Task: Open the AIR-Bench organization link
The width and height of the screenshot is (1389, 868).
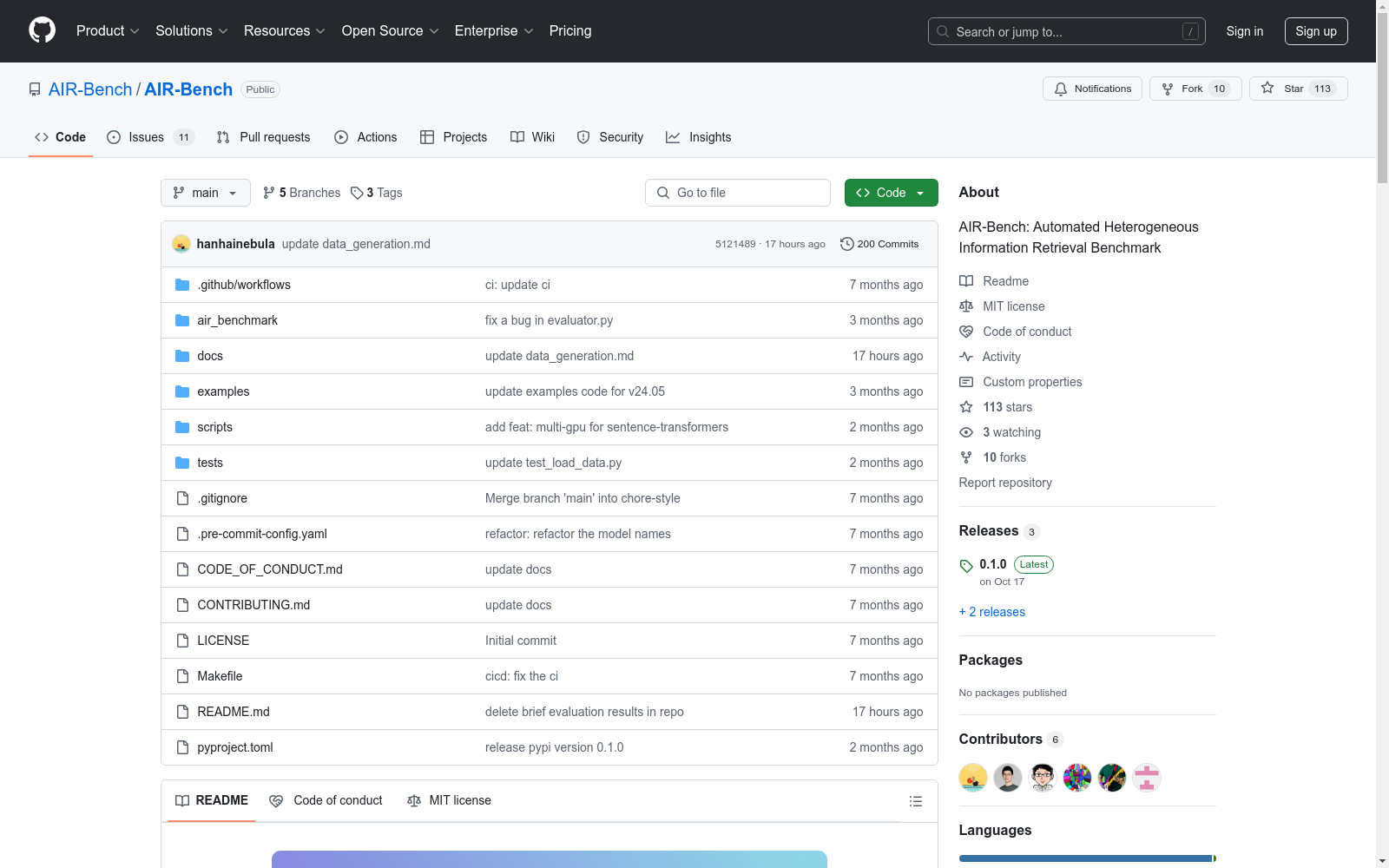Action: tap(90, 89)
